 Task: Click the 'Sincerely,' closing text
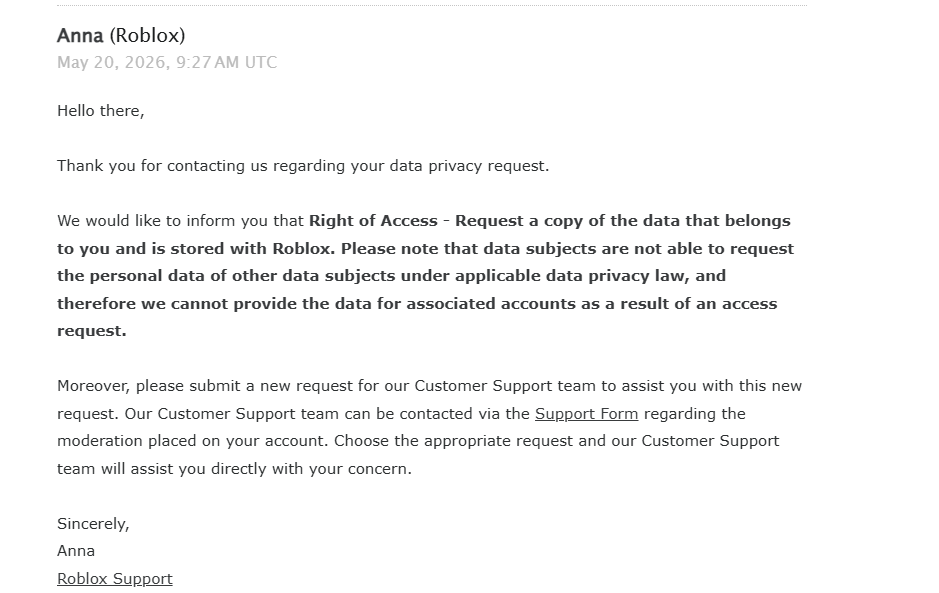click(93, 524)
